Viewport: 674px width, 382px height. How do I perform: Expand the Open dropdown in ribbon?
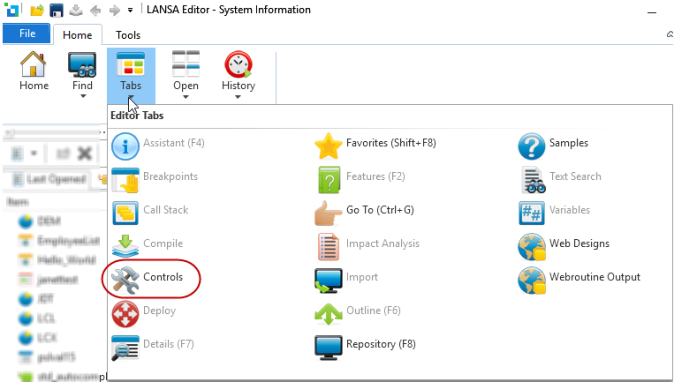coord(186,97)
